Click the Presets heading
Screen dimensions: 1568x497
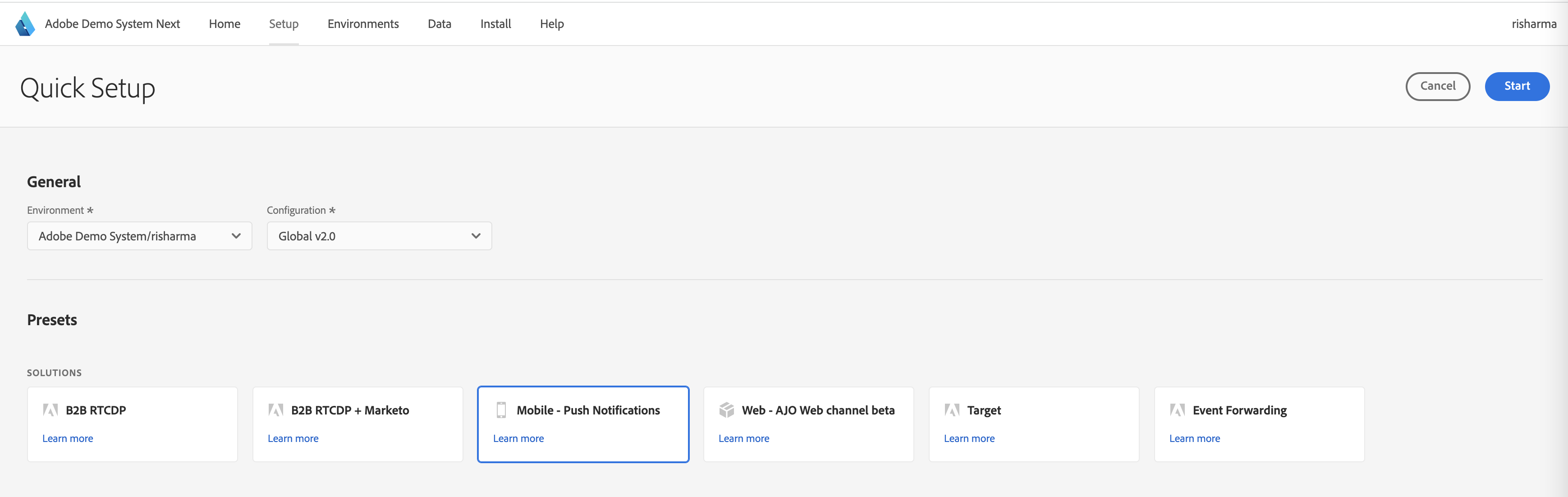[52, 320]
